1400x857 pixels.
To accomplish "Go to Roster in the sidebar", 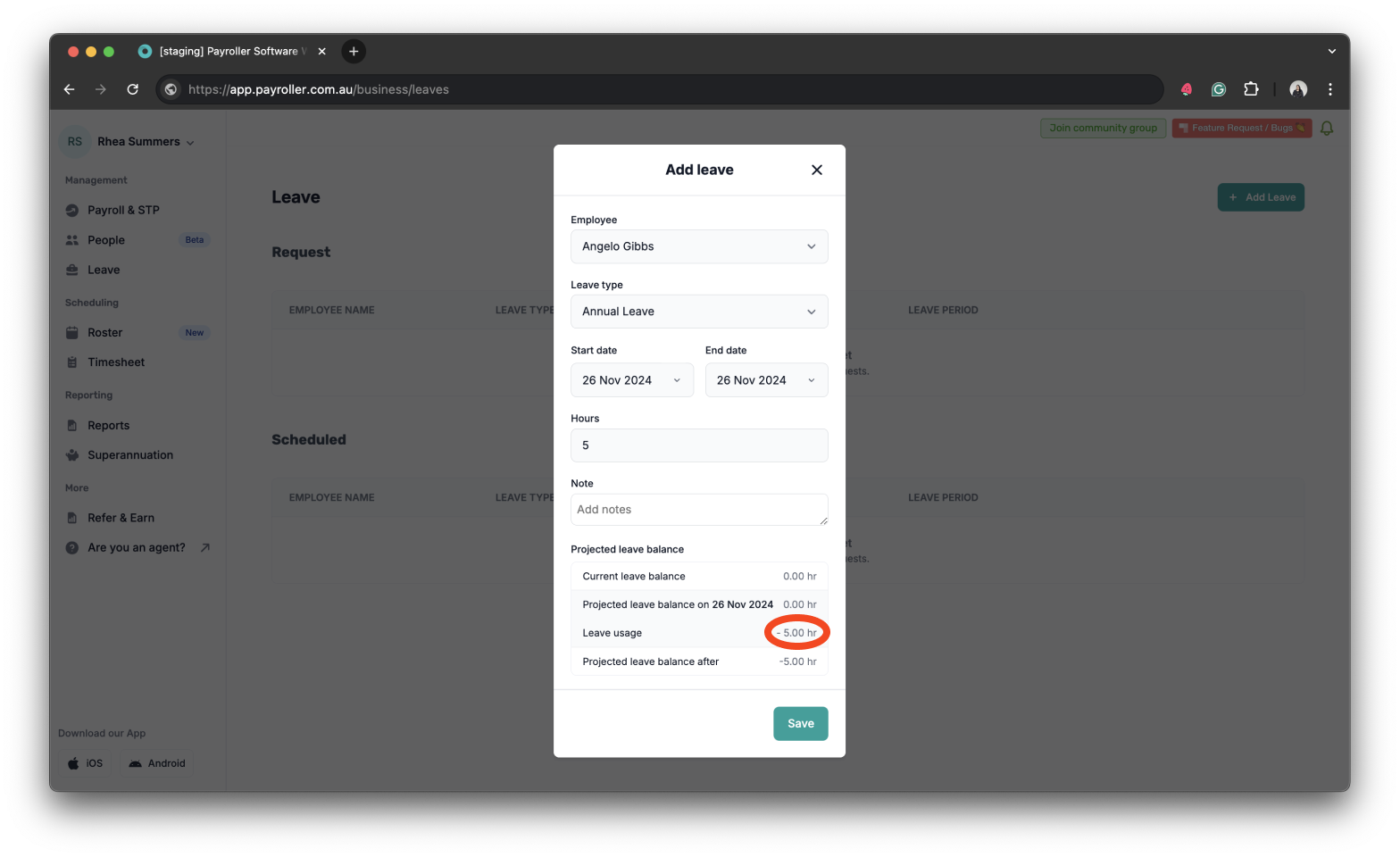I will tap(104, 332).
